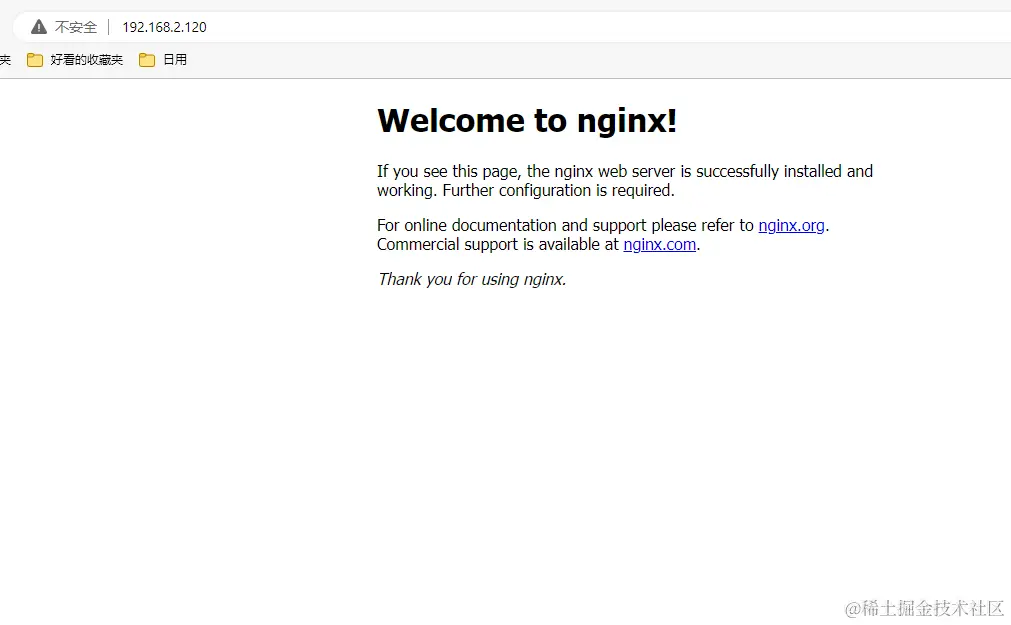Open the 好看的收藏夹 bookmarks folder
Image resolution: width=1011 pixels, height=625 pixels.
75,60
